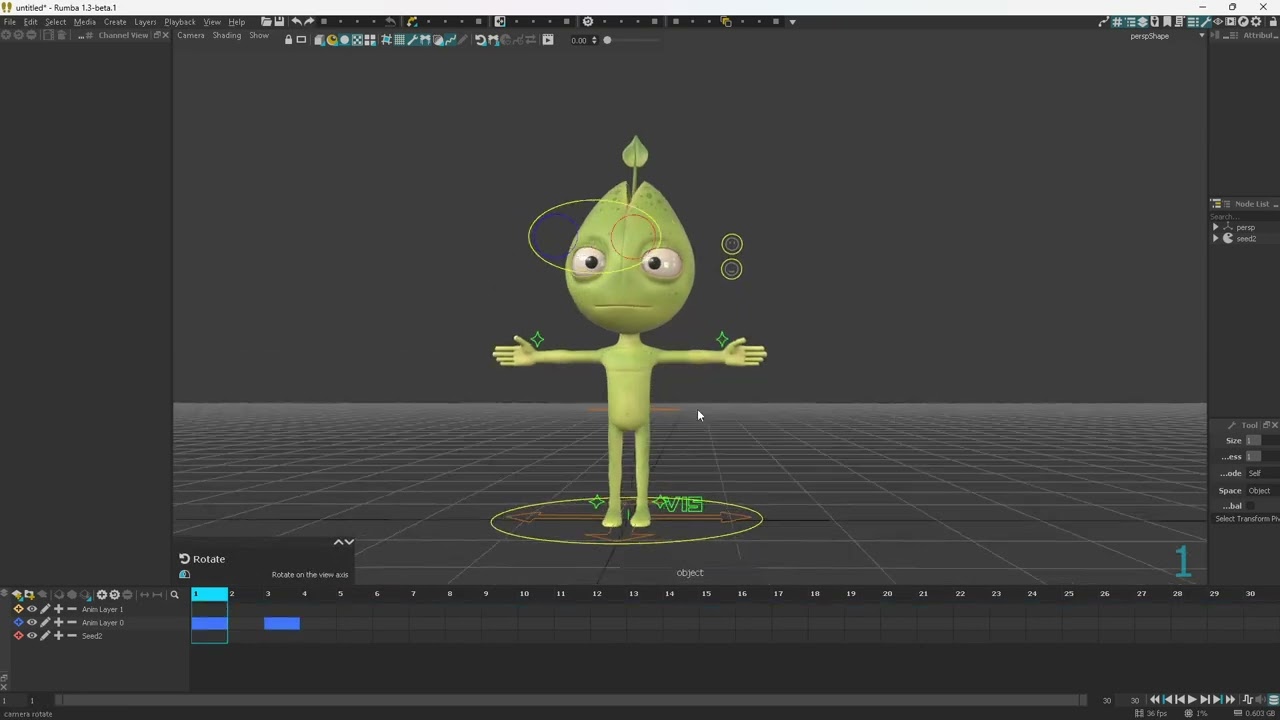Open the Edit menu

point(31,22)
